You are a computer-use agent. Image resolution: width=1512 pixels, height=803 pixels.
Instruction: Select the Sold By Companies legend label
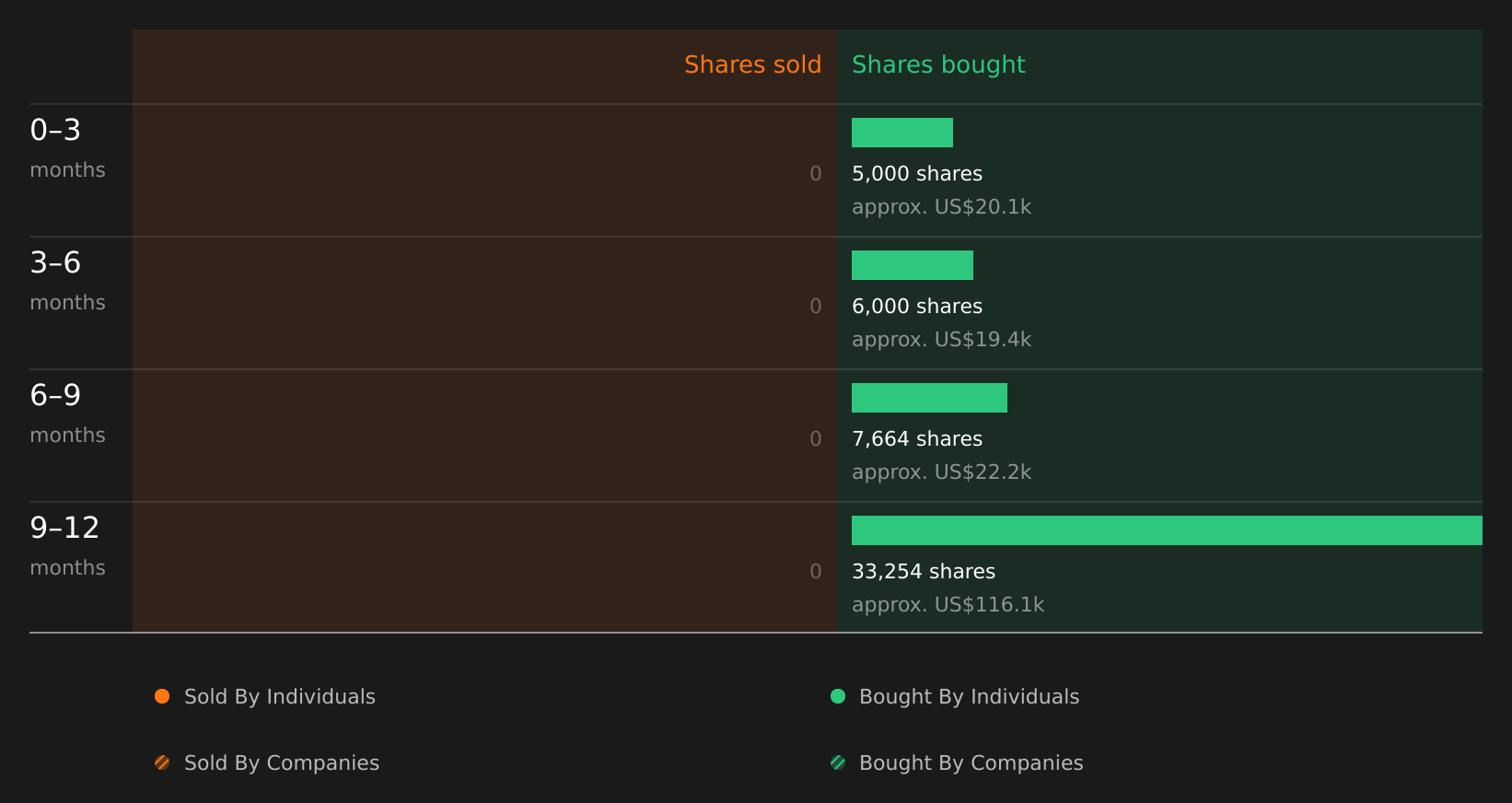(x=282, y=763)
